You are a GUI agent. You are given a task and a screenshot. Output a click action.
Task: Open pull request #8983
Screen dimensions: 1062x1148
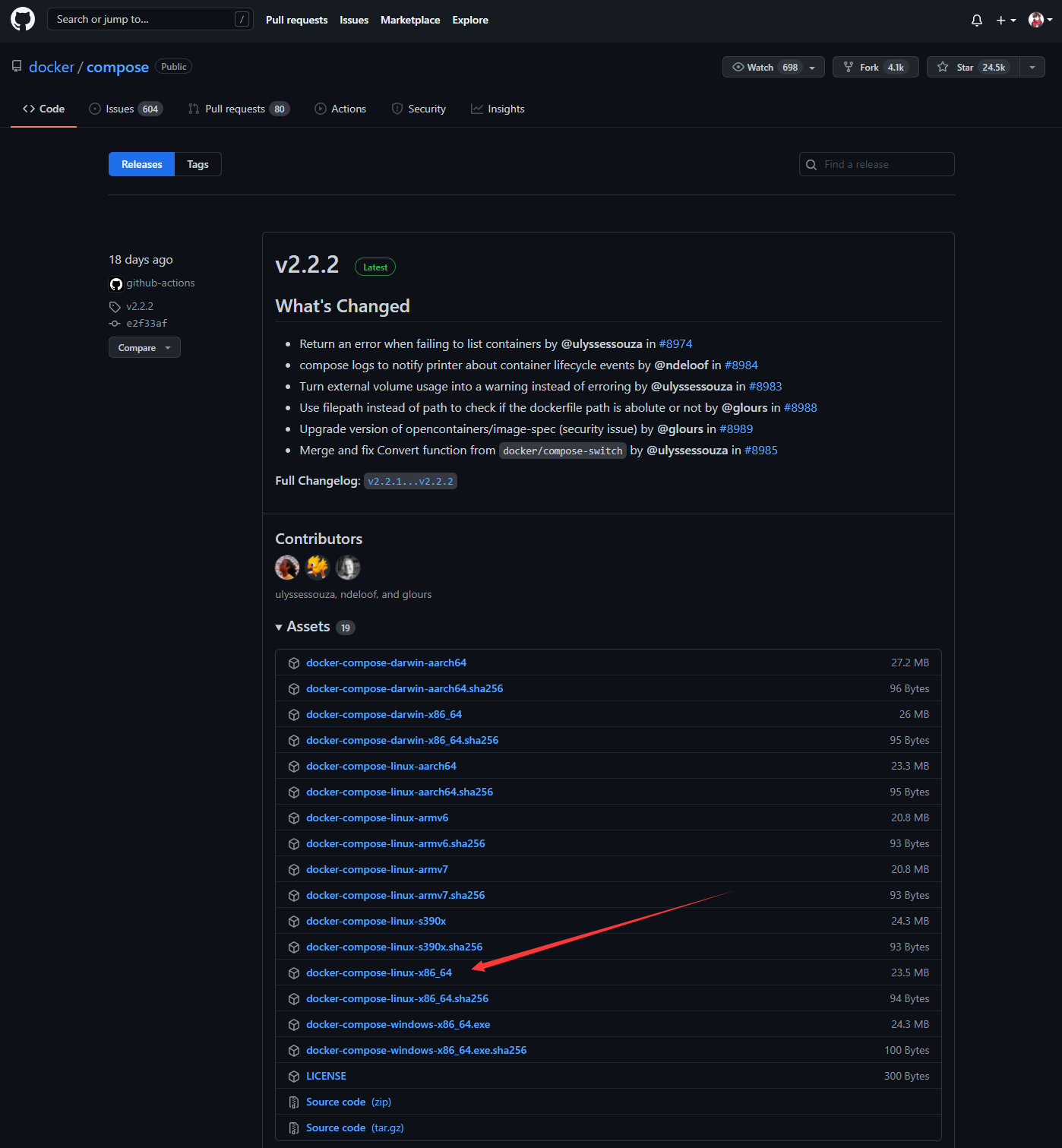tap(765, 387)
